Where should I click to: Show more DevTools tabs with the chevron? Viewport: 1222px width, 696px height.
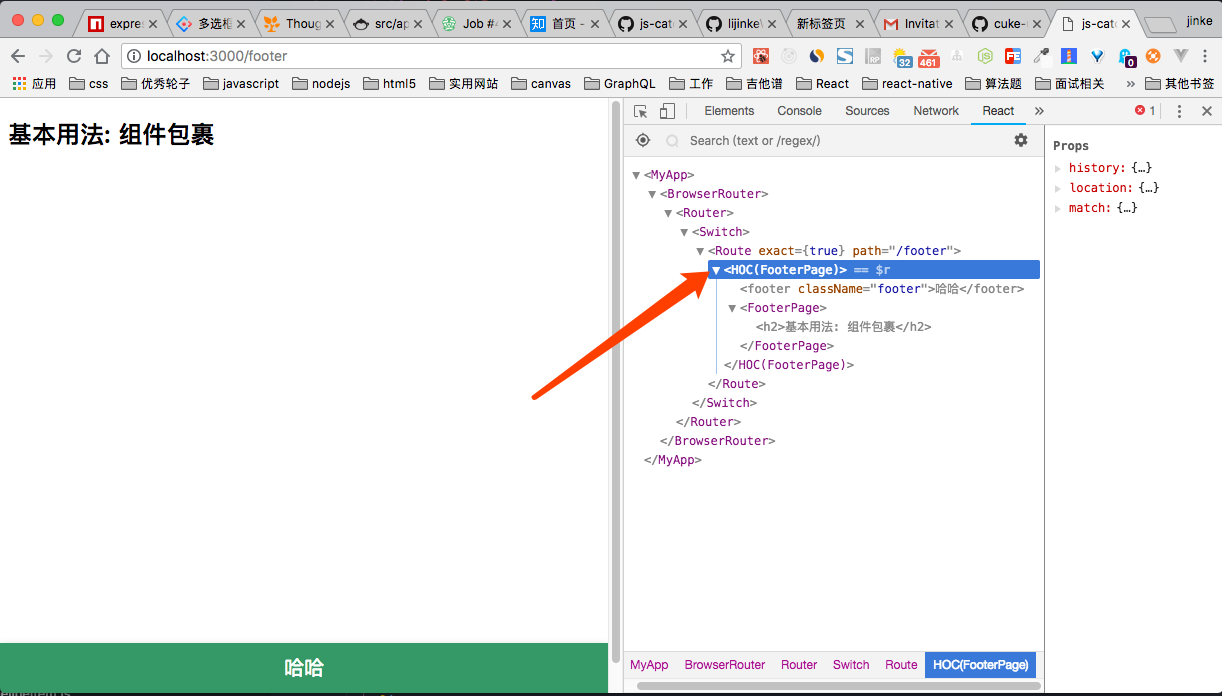pos(1039,111)
